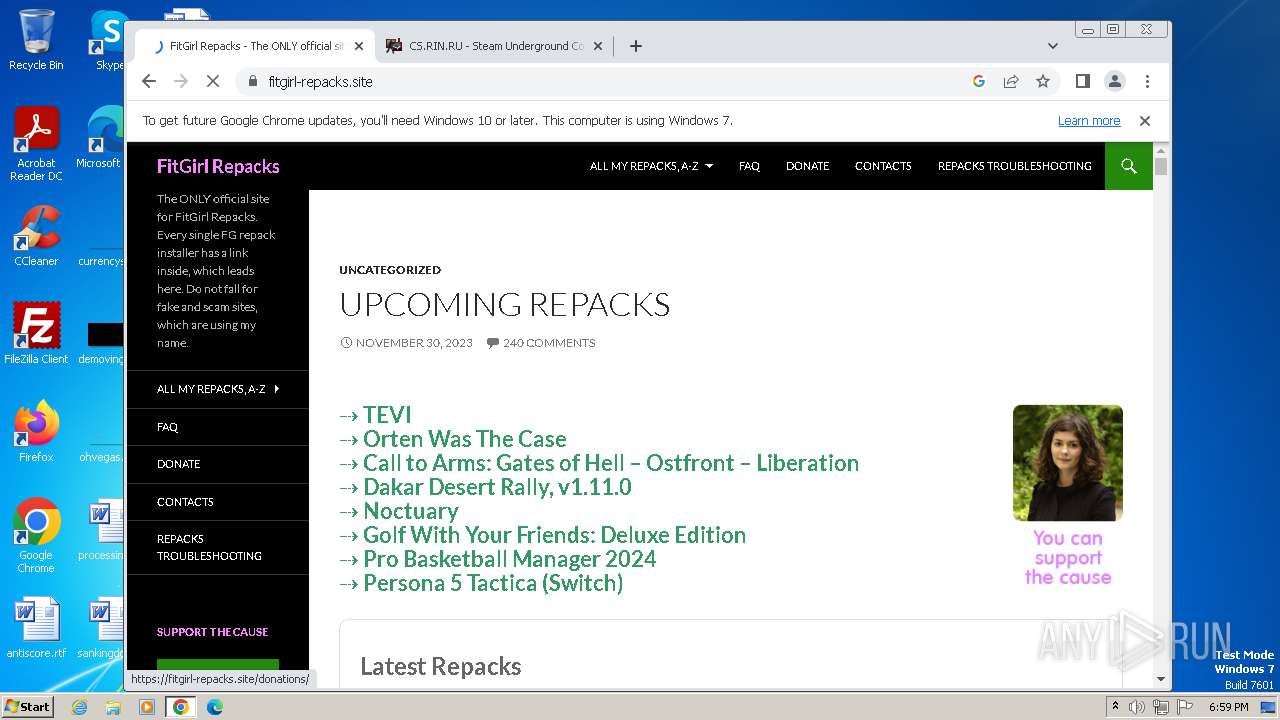The image size is (1280, 720).
Task: Open REPACKS TROUBLESHOOTING in top navigation
Action: click(x=1014, y=166)
